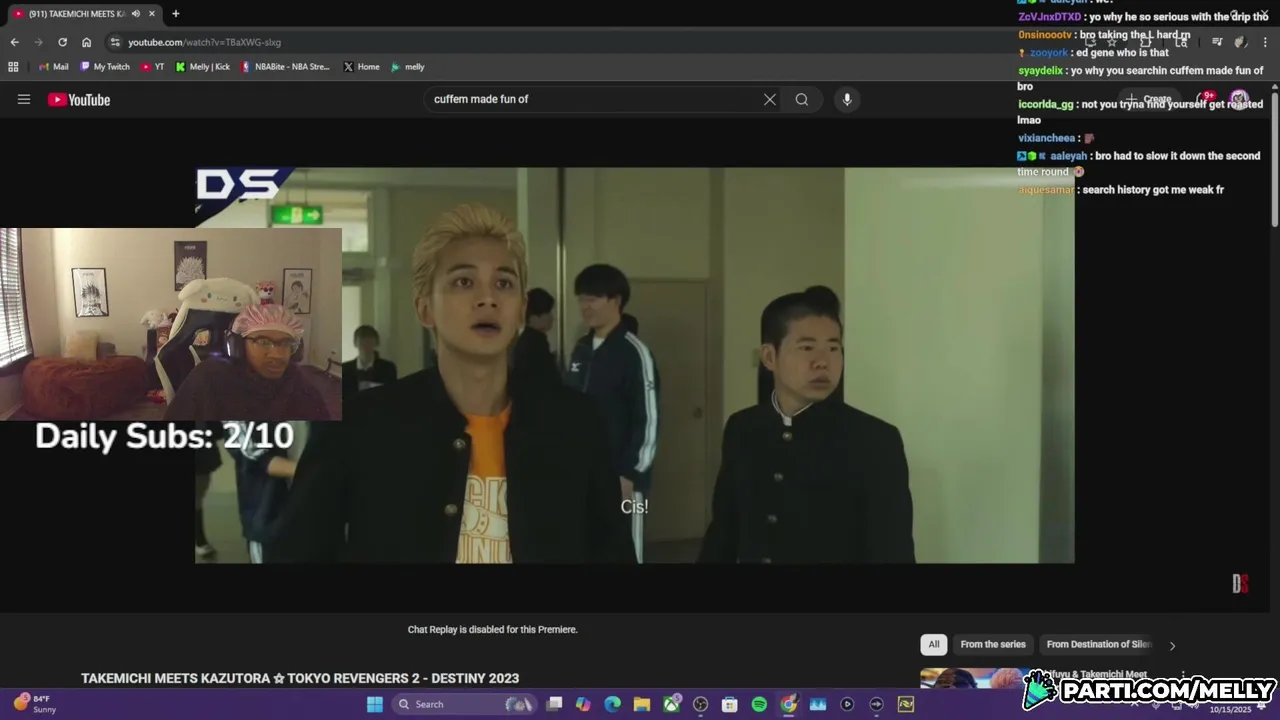Open Microsoft Store from the taskbar

coord(730,704)
